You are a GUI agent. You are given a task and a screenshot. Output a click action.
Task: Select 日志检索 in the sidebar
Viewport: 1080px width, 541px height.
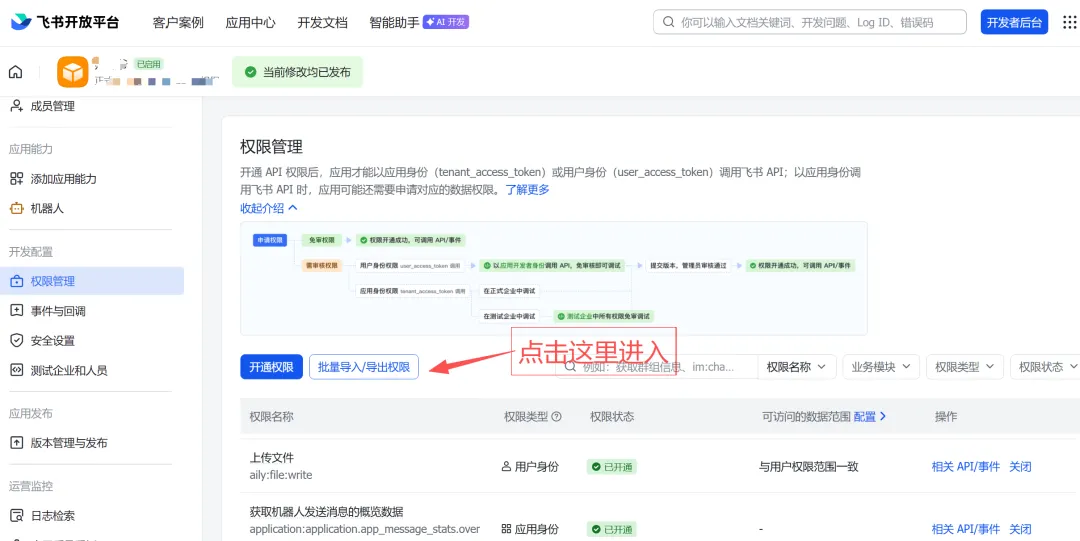53,516
